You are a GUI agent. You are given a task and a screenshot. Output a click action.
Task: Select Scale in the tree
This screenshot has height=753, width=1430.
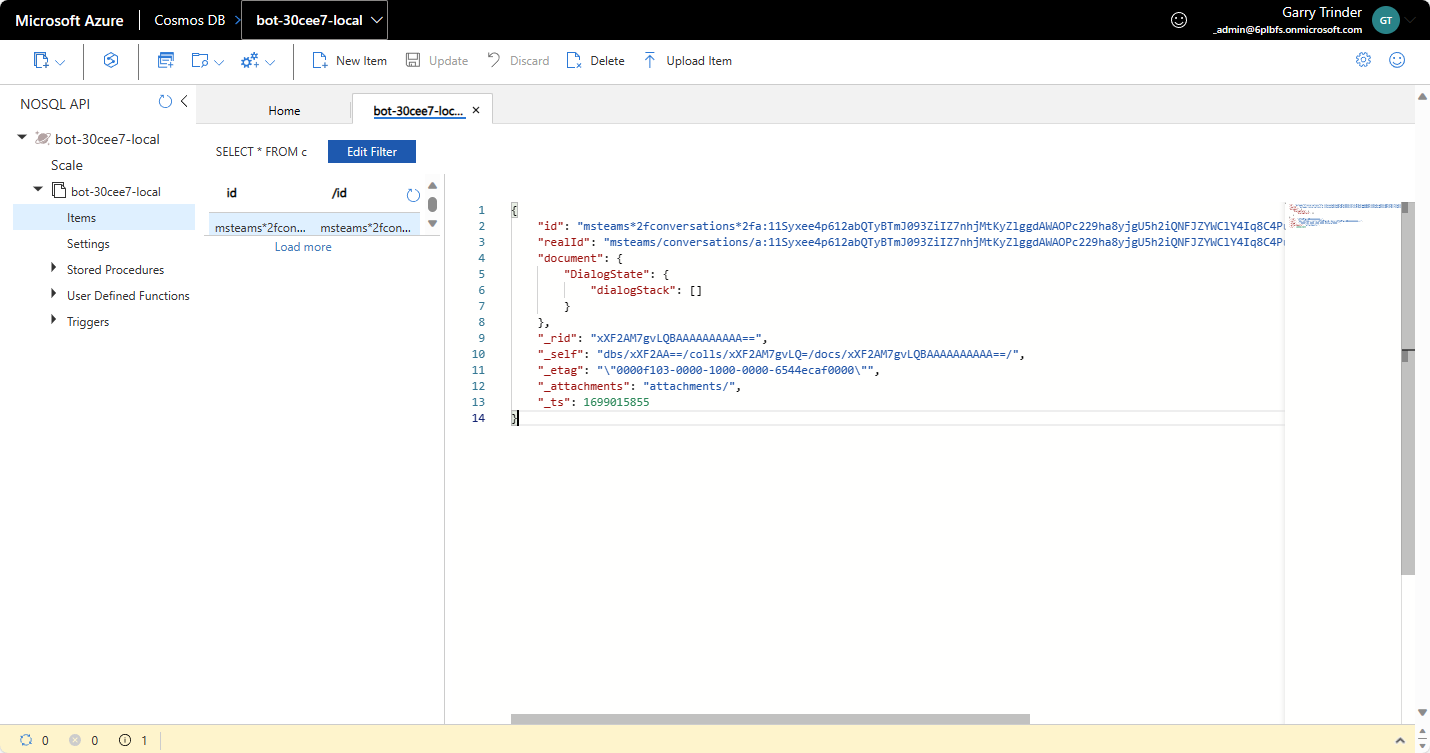[x=67, y=165]
